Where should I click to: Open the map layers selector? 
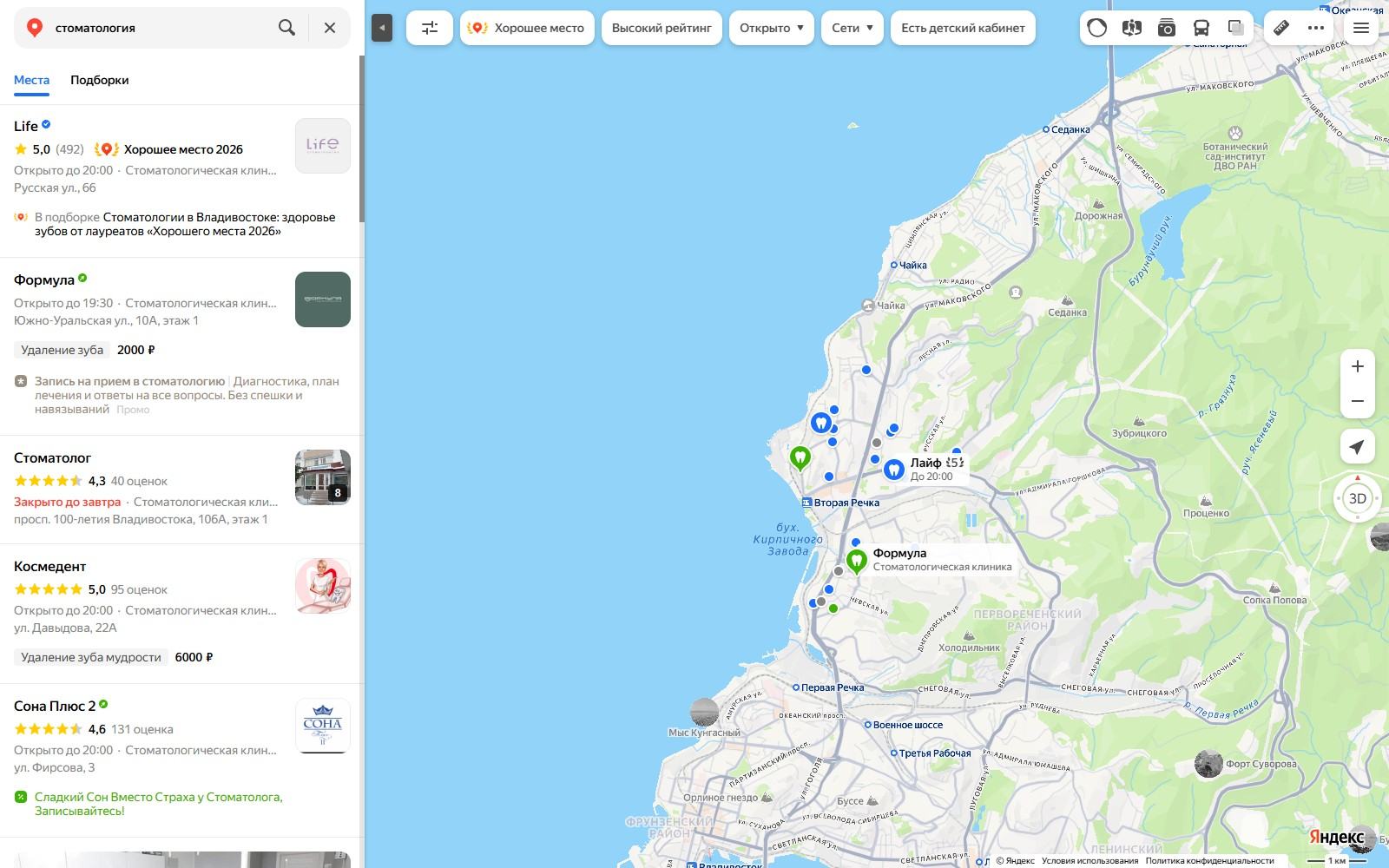(x=1236, y=28)
